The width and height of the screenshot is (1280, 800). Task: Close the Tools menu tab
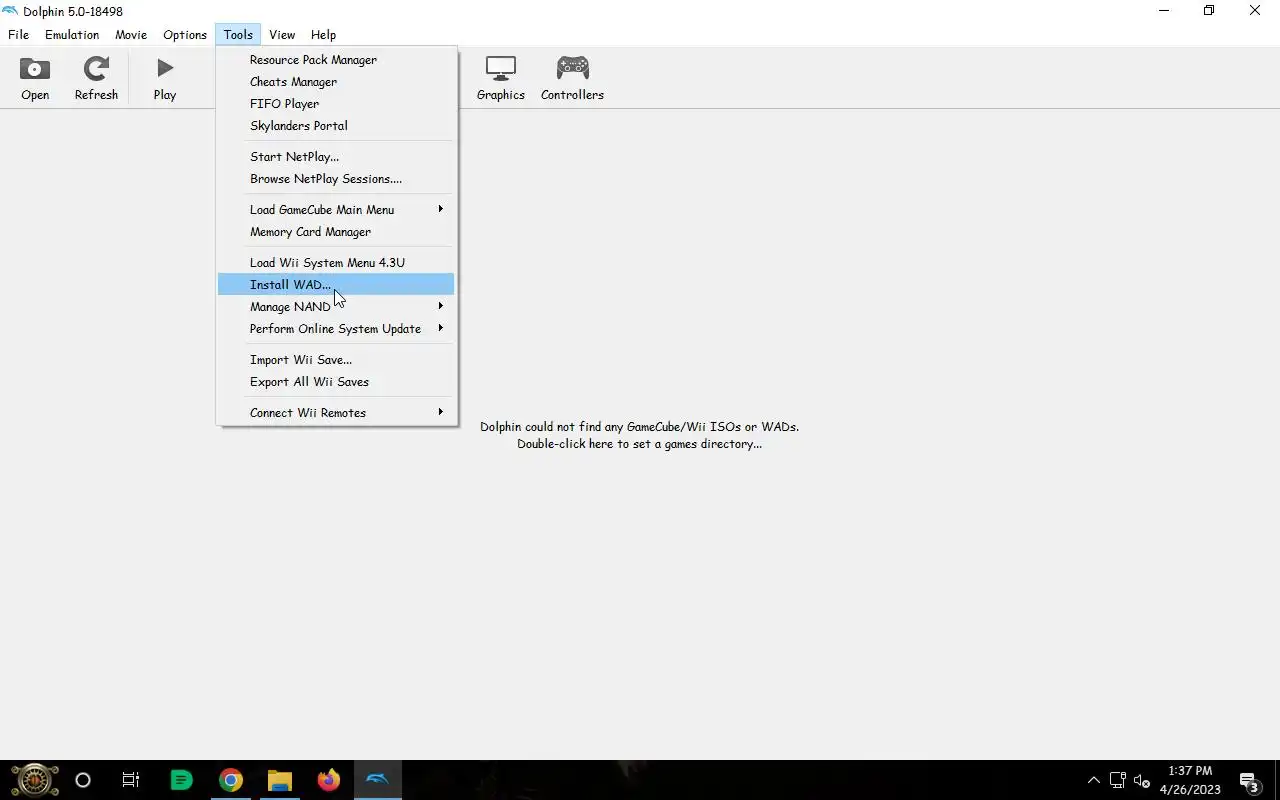(238, 34)
